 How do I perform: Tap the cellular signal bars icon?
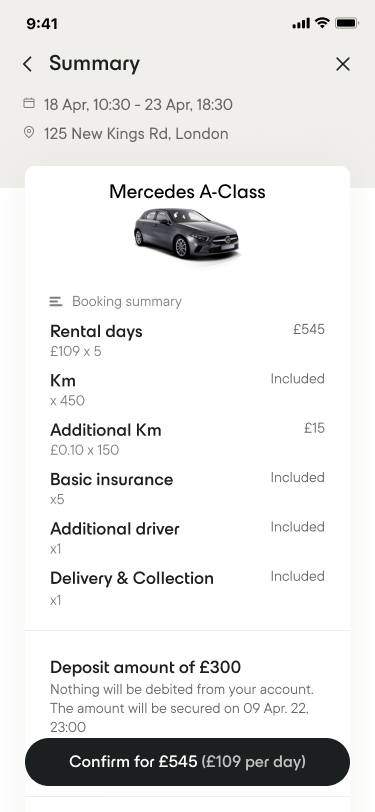301,23
